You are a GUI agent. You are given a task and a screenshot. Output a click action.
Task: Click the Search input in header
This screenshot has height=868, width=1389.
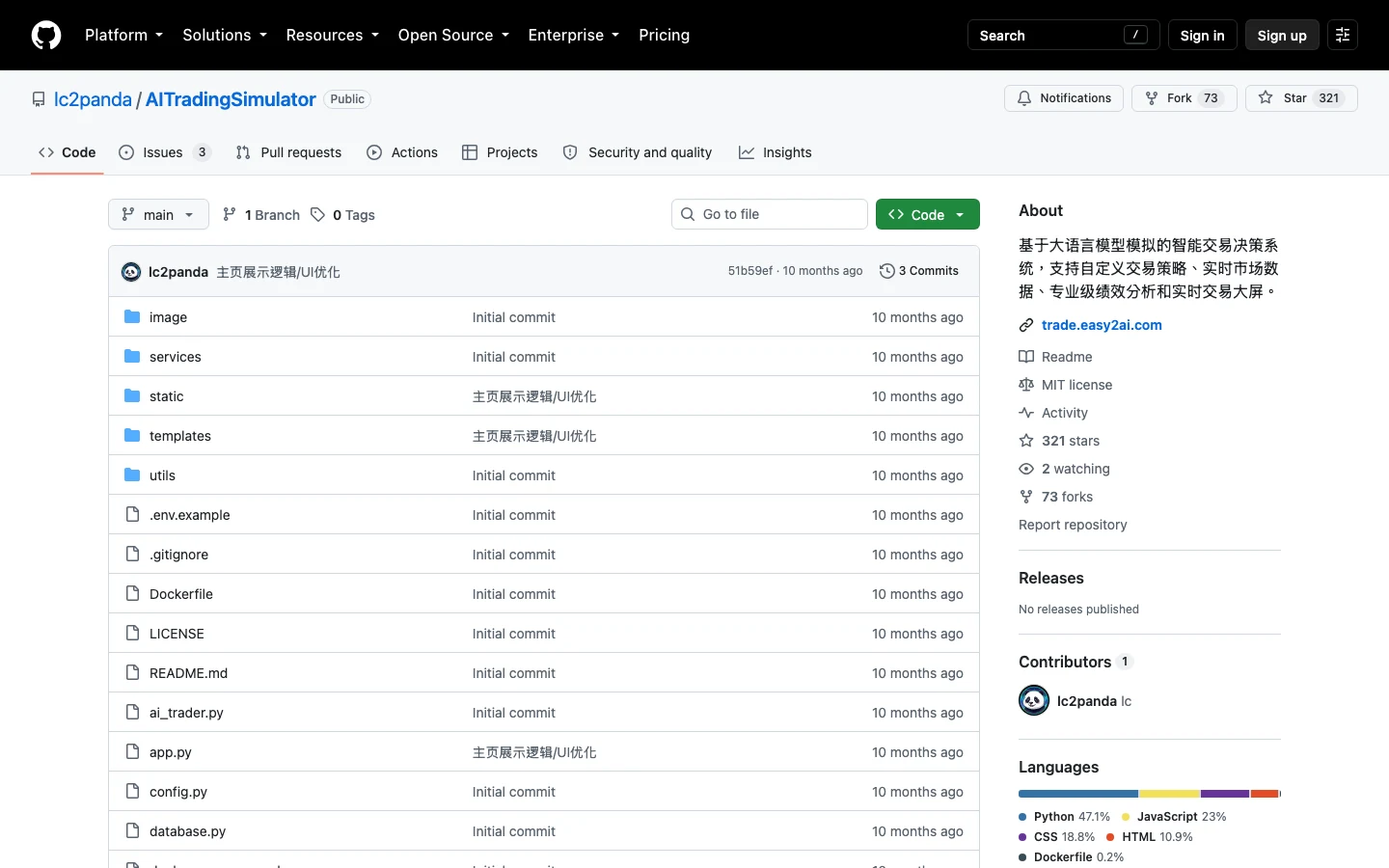(1063, 36)
